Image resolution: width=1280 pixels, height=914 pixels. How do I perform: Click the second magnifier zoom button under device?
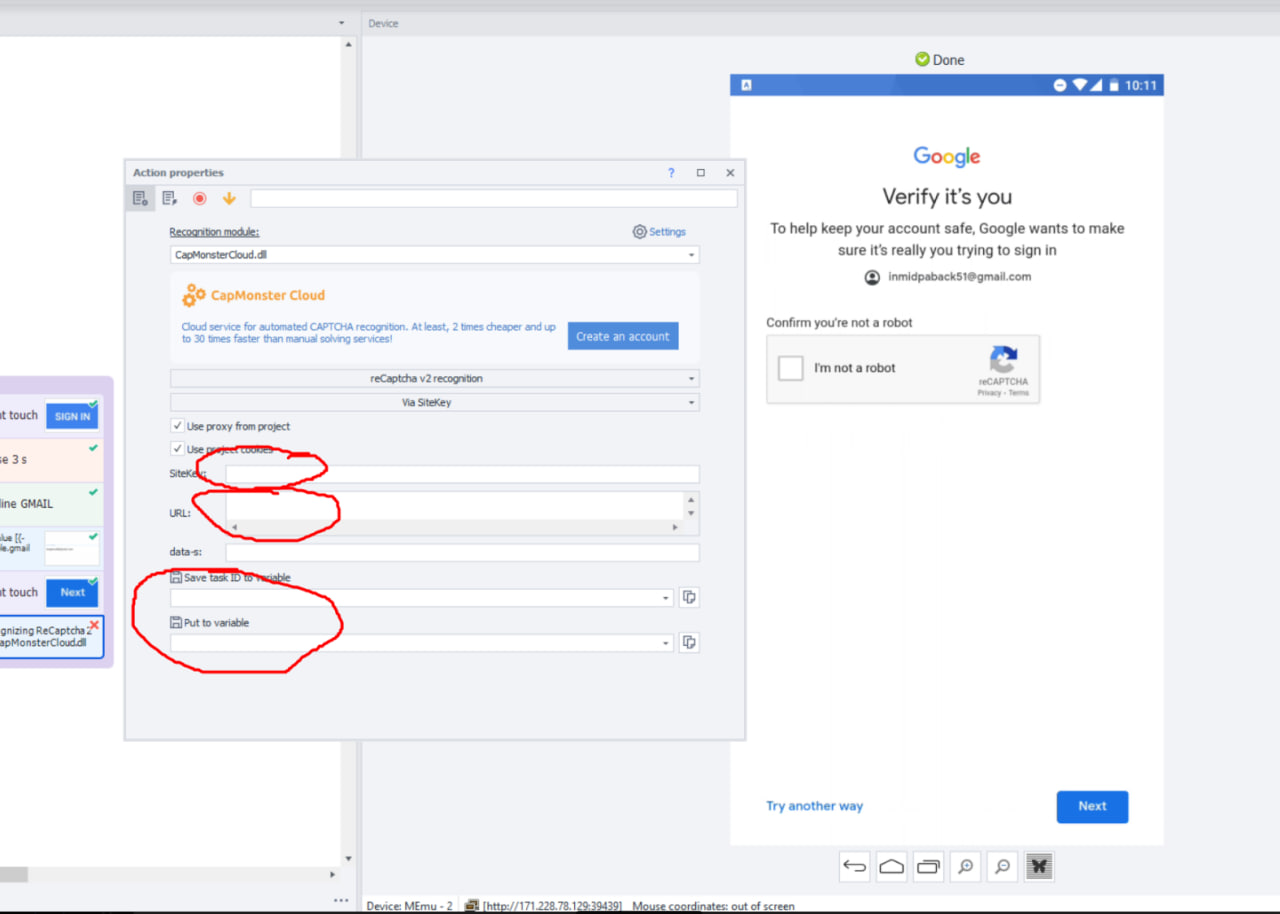coord(1002,867)
